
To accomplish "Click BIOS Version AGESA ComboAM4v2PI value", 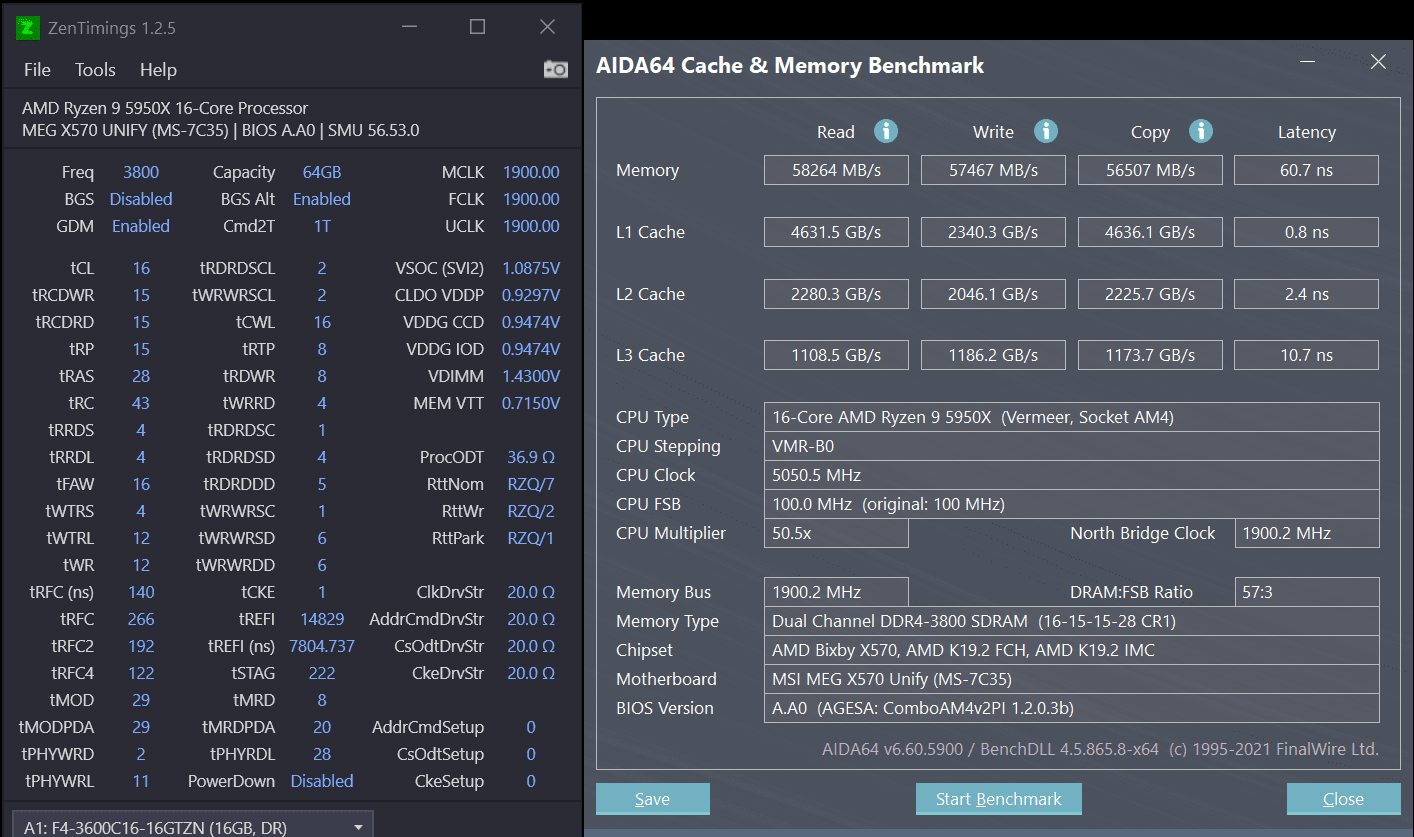I will click(1071, 708).
